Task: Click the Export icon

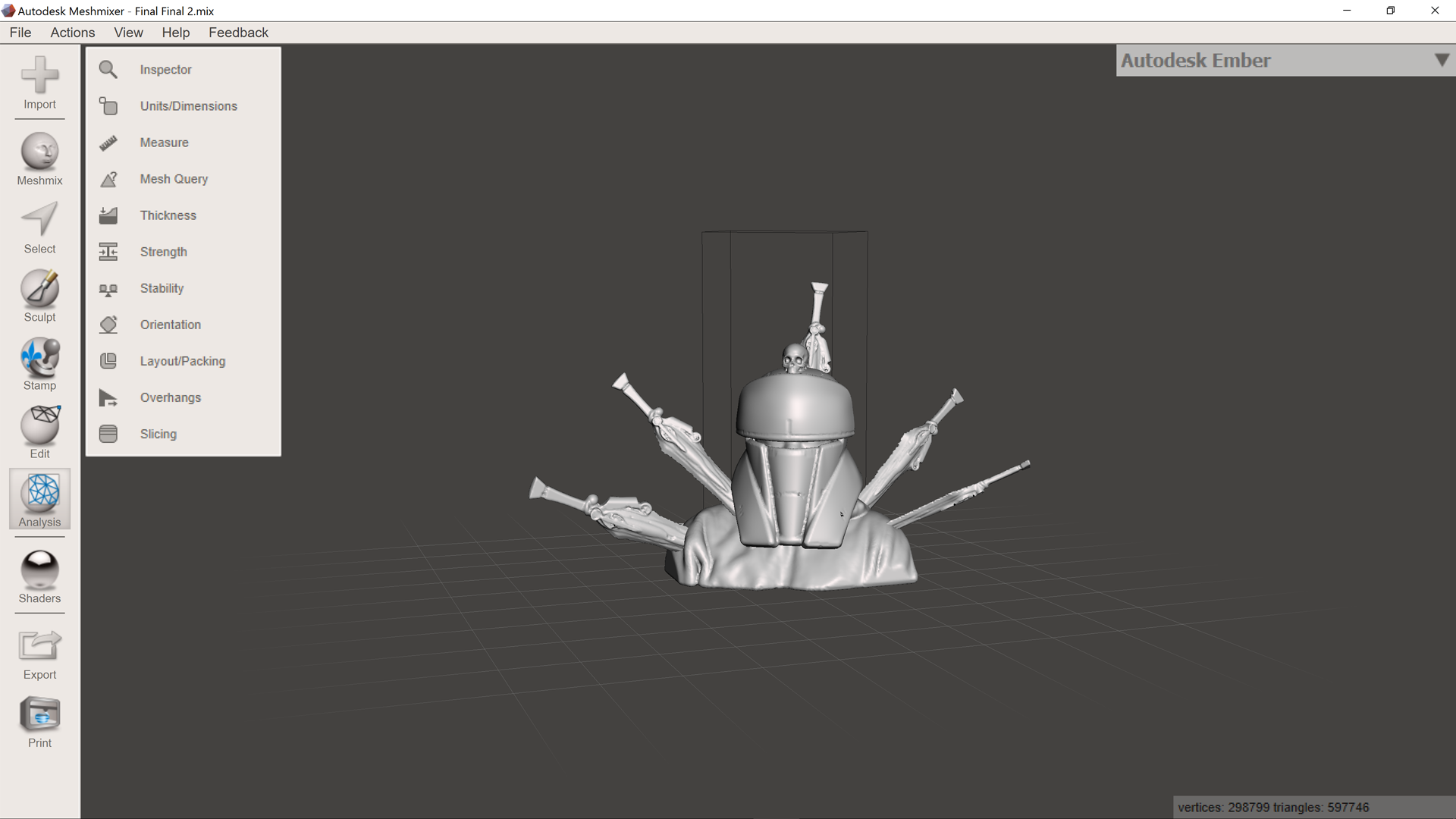Action: click(39, 646)
